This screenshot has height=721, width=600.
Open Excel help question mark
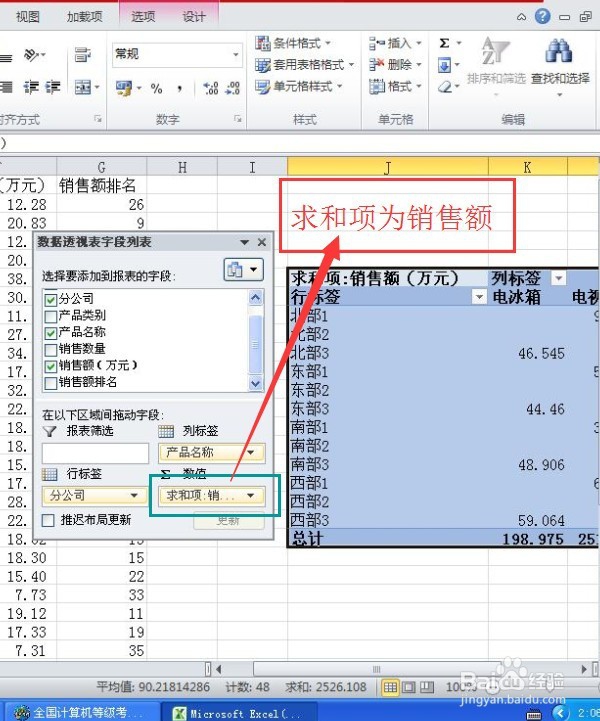[543, 17]
